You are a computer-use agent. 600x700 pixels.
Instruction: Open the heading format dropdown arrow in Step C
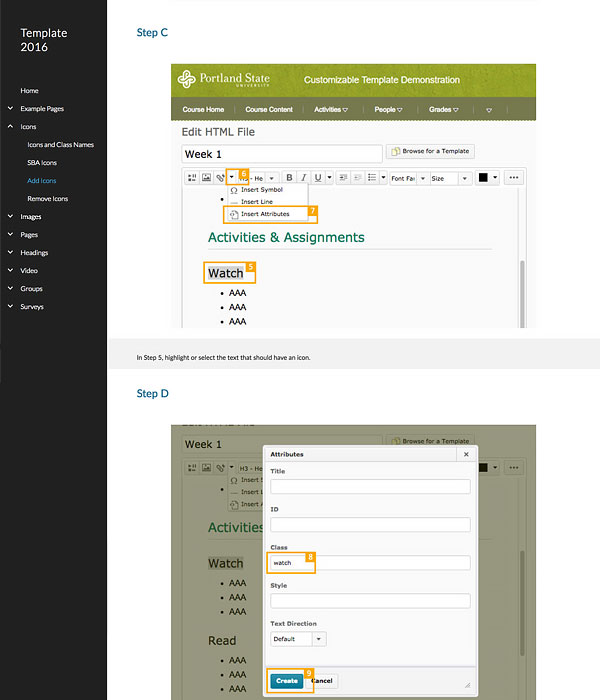point(271,178)
